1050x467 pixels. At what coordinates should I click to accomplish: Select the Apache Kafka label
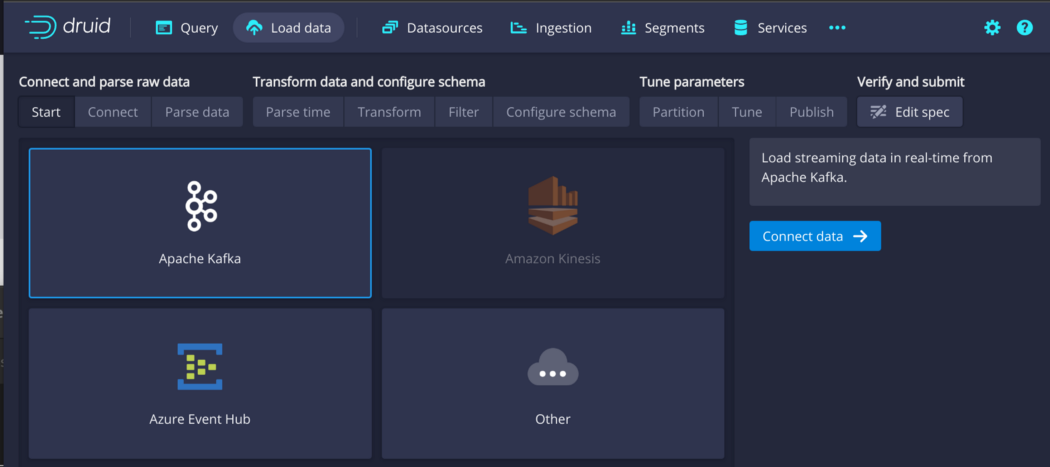coord(200,259)
